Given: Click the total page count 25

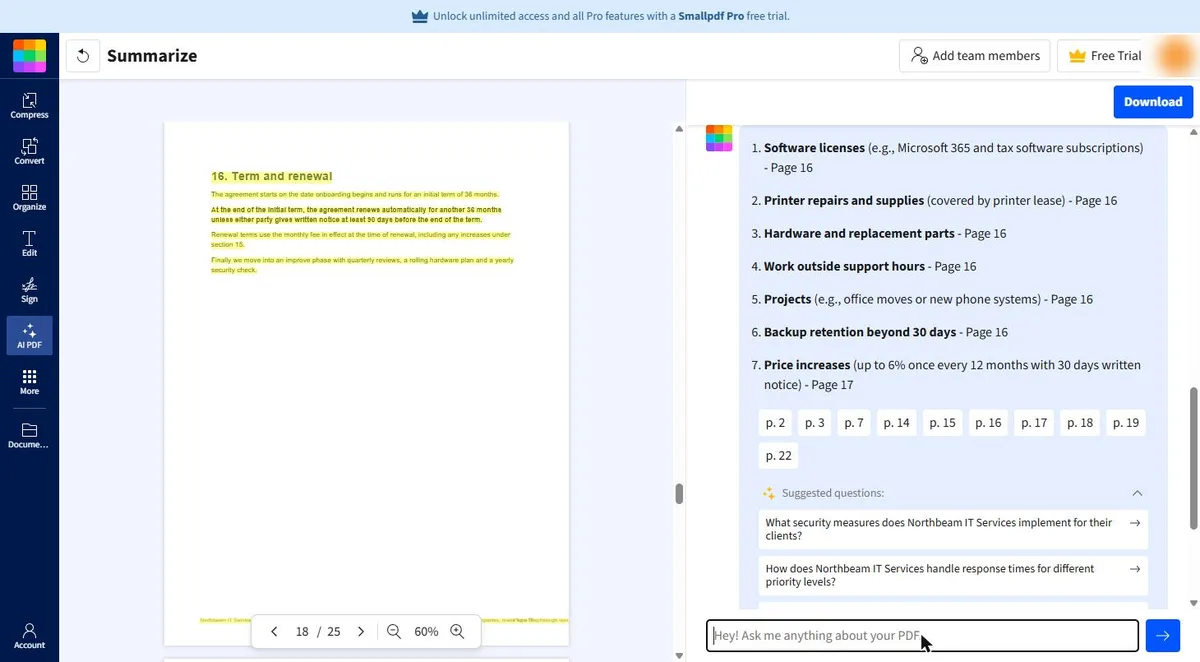Looking at the screenshot, I should pos(334,632).
